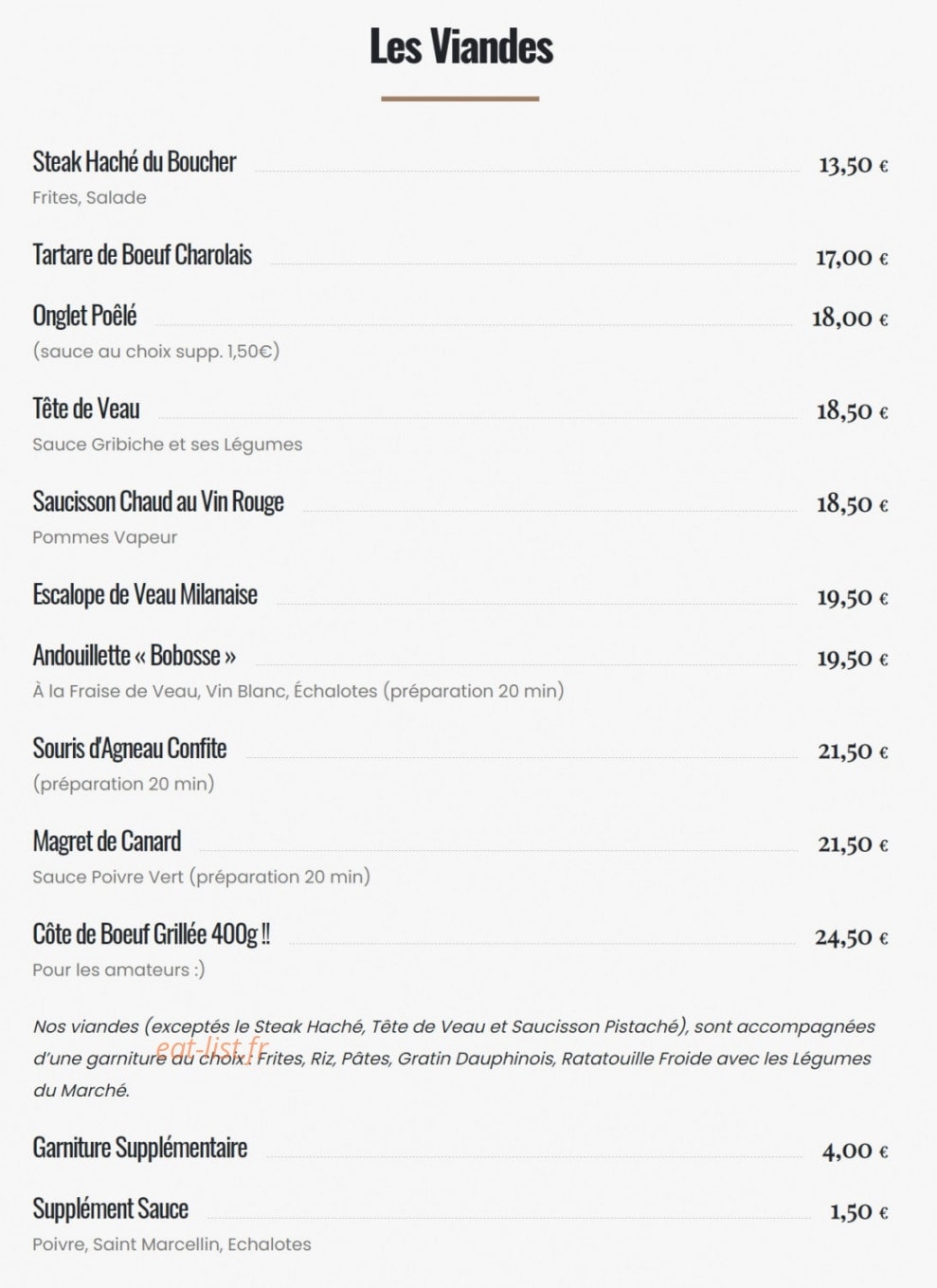The image size is (937, 1288).
Task: Click the Les Viandes heading
Action: click(x=460, y=46)
